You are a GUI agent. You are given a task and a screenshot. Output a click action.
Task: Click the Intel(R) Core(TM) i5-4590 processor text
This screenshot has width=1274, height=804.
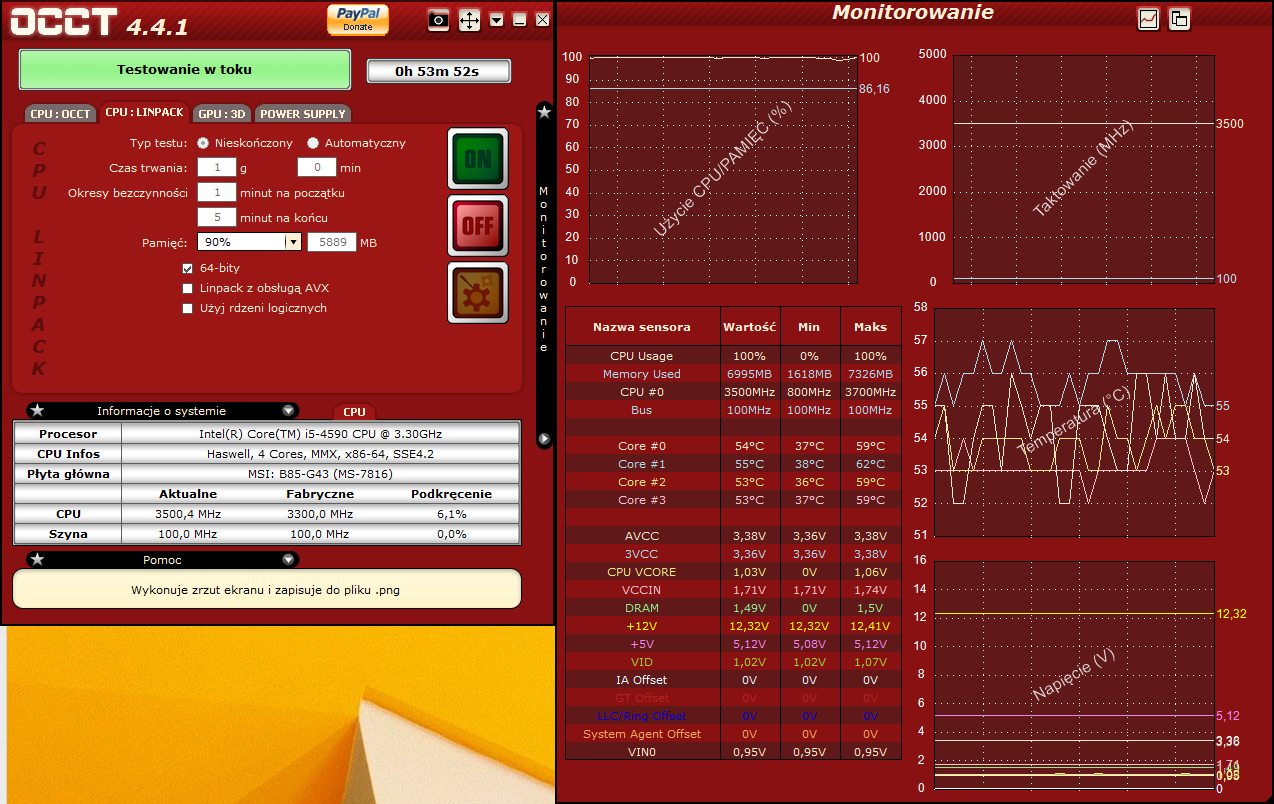pyautogui.click(x=321, y=434)
